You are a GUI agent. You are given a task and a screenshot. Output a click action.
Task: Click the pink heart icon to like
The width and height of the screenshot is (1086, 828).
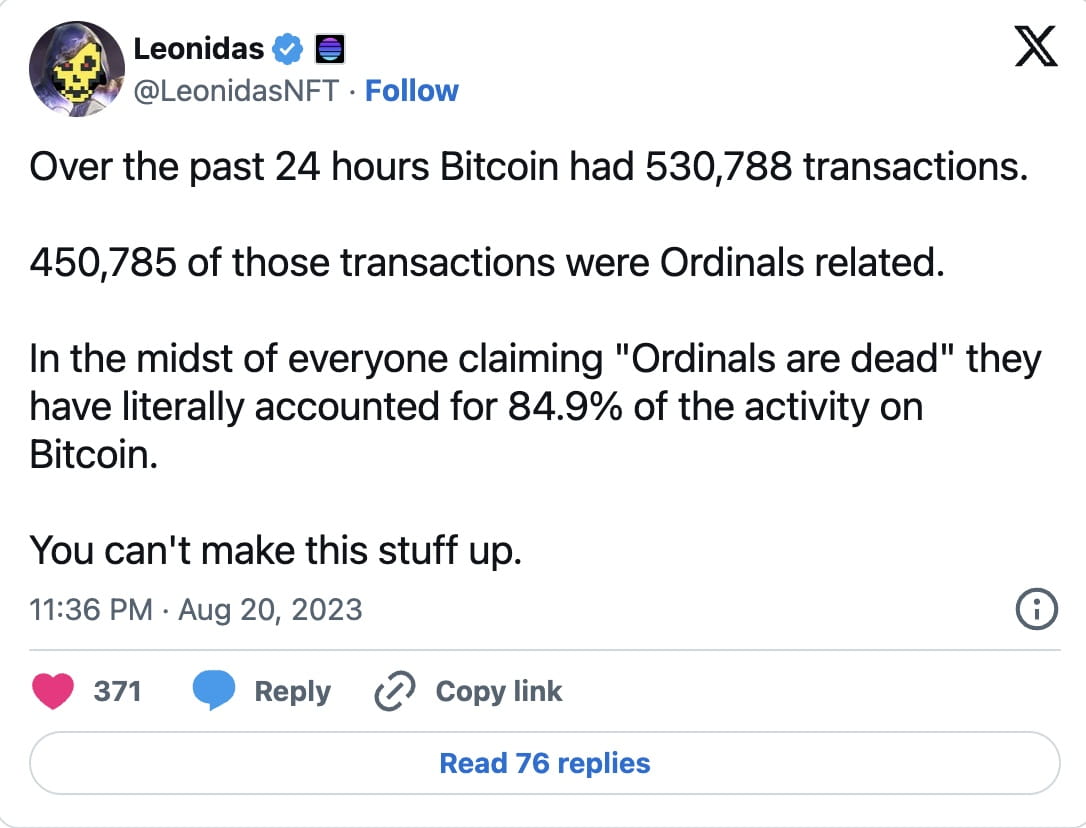[x=53, y=690]
